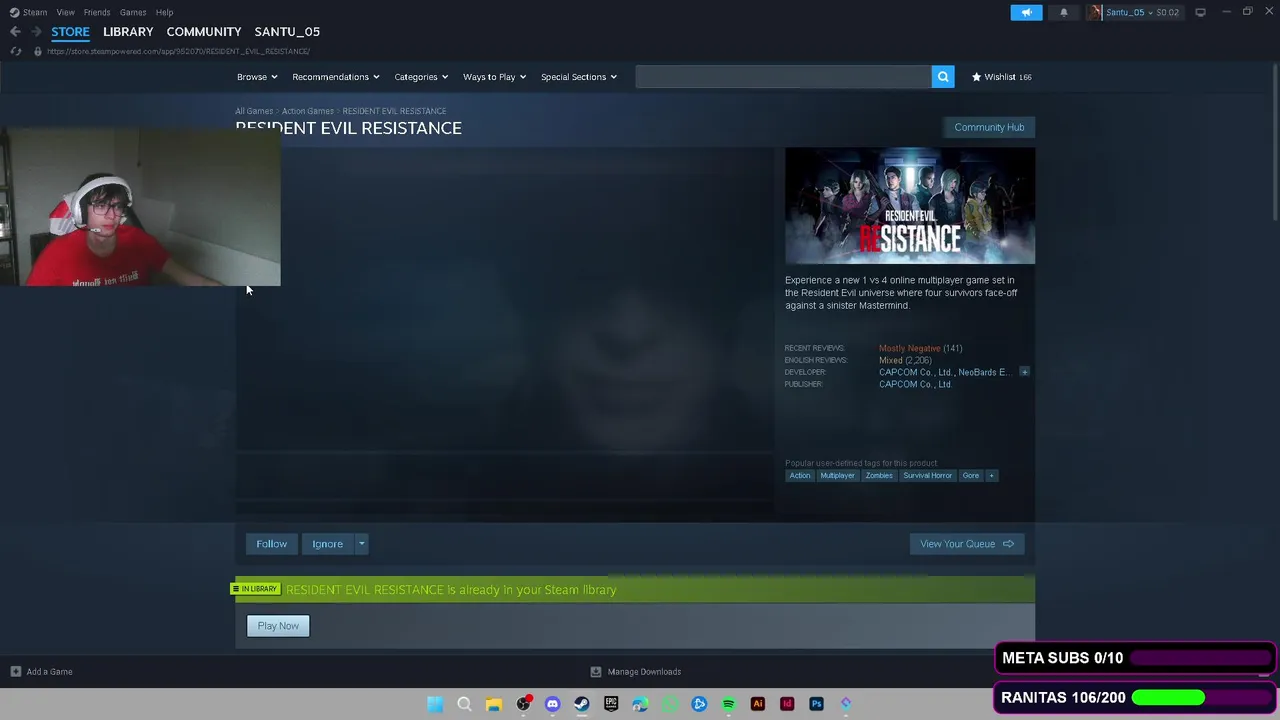Click the Manage Downloads icon
Viewport: 1280px width, 720px height.
tap(596, 672)
